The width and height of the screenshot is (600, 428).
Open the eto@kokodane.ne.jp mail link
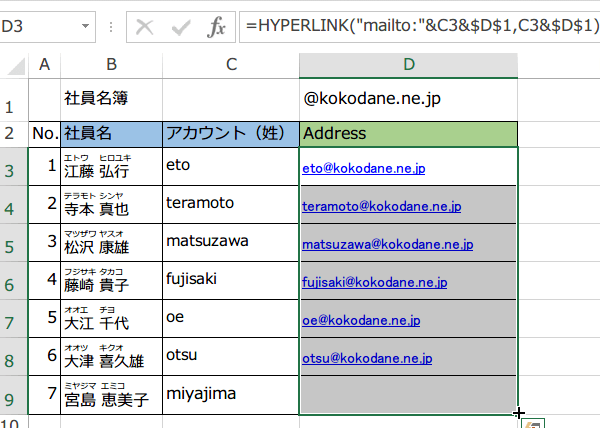pyautogui.click(x=364, y=168)
